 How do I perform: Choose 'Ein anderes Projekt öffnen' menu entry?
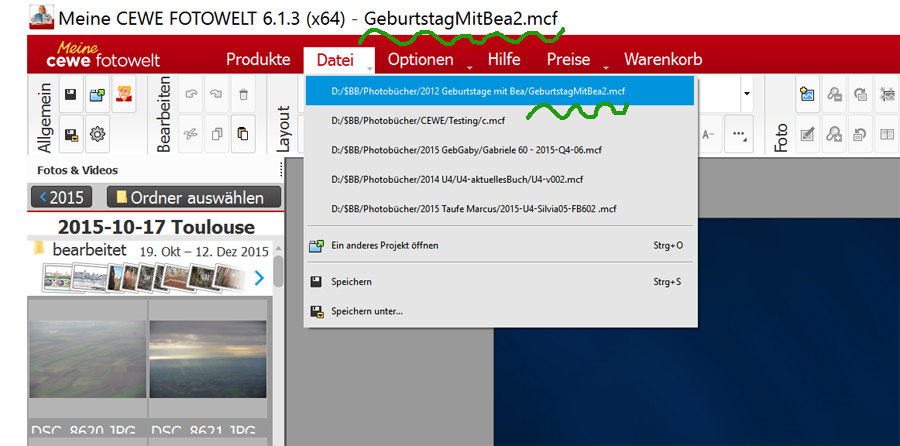coord(499,246)
